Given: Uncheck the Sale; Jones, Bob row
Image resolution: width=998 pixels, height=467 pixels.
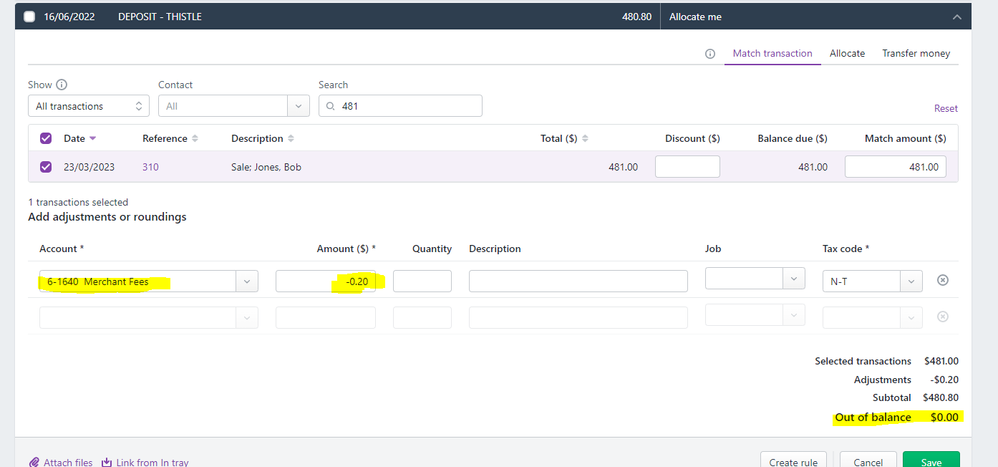Looking at the screenshot, I should click(x=46, y=167).
